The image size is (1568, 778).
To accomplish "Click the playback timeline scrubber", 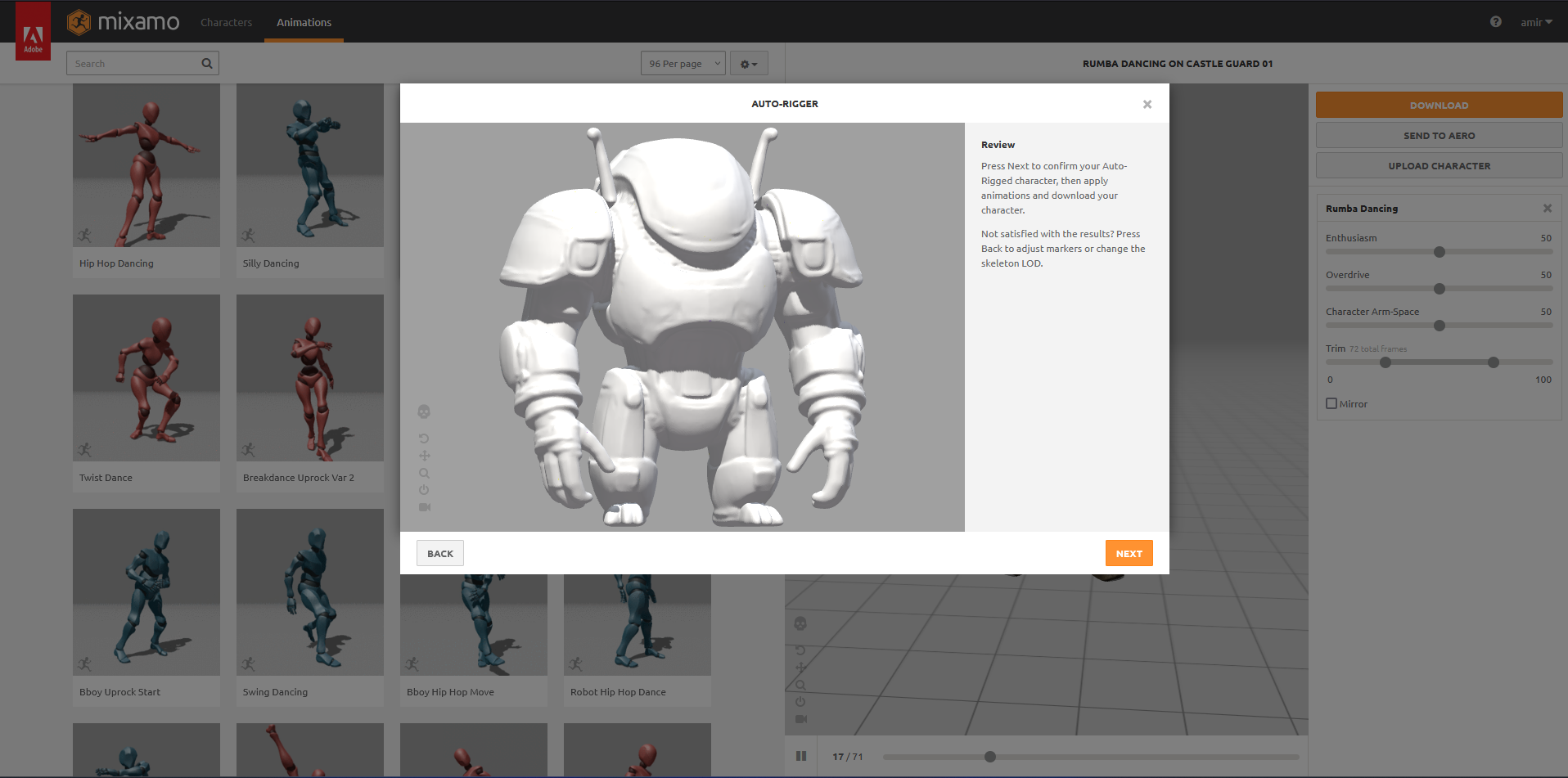I will coord(990,757).
